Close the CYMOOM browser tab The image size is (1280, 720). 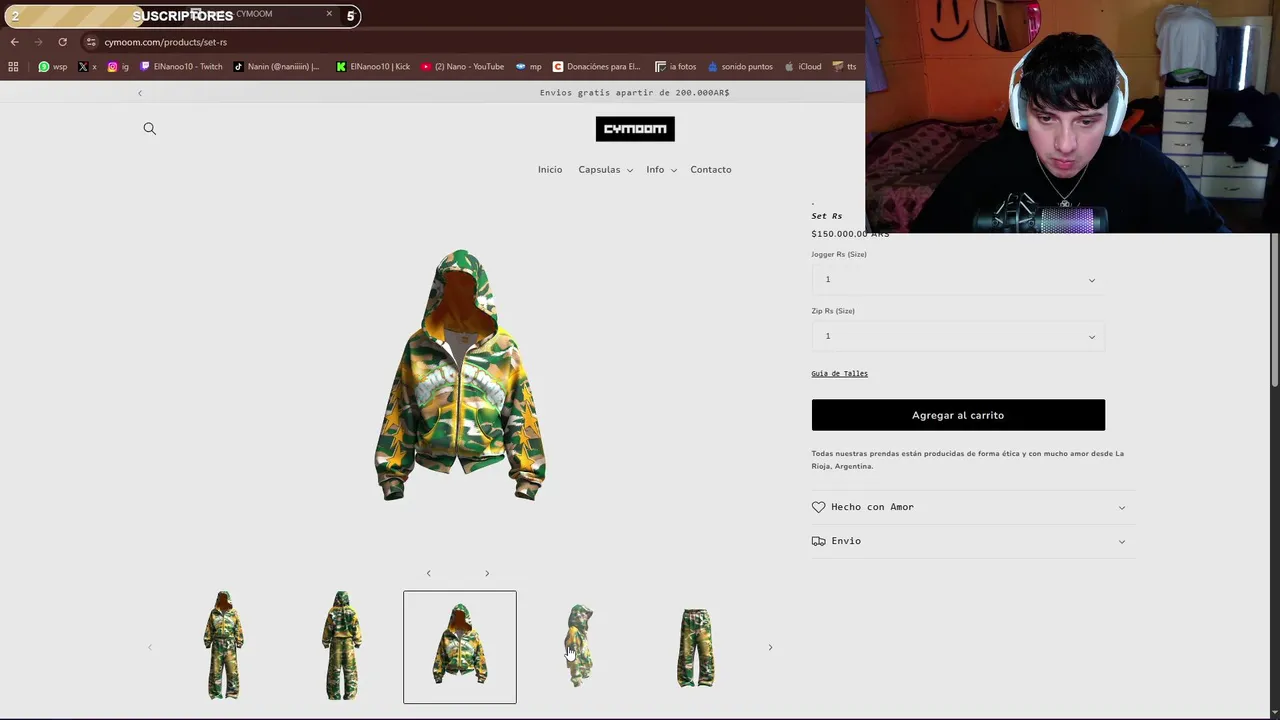click(329, 14)
